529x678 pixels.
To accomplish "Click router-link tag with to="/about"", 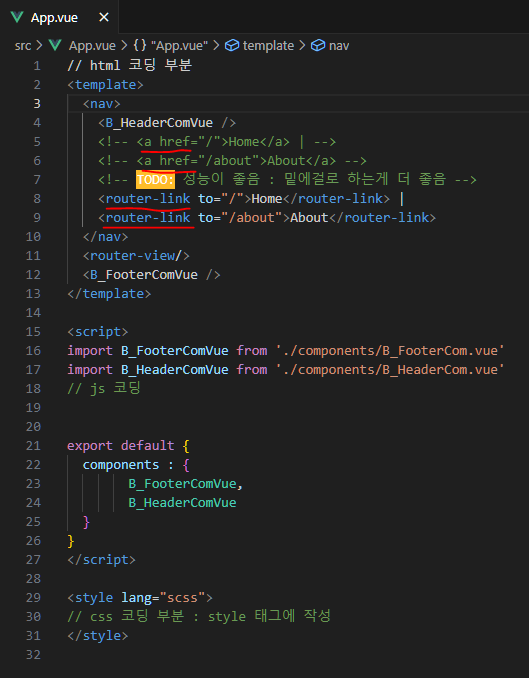I will pos(267,217).
